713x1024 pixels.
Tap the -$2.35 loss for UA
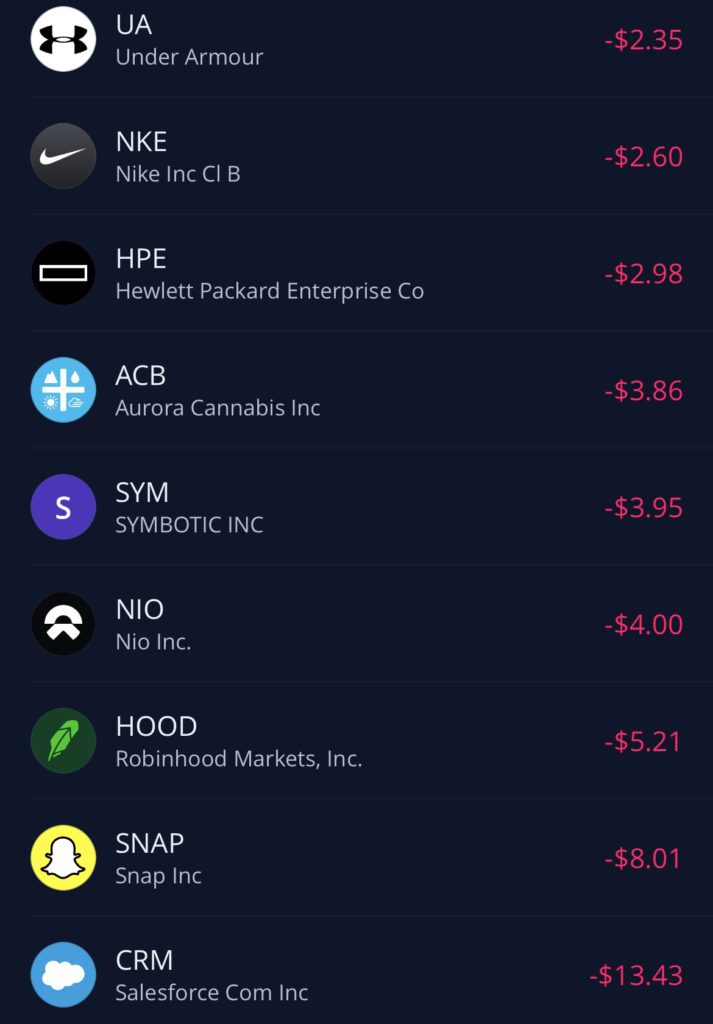tap(643, 40)
